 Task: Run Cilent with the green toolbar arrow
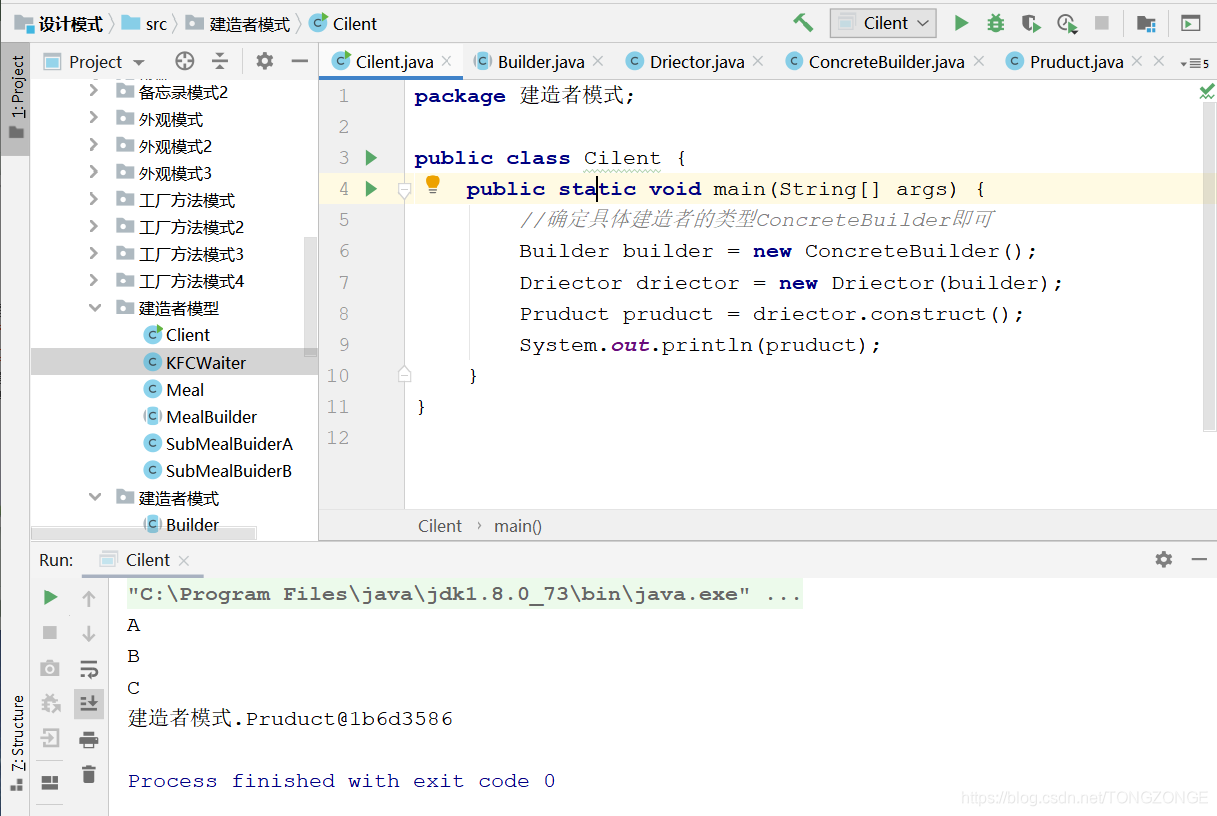click(x=961, y=23)
